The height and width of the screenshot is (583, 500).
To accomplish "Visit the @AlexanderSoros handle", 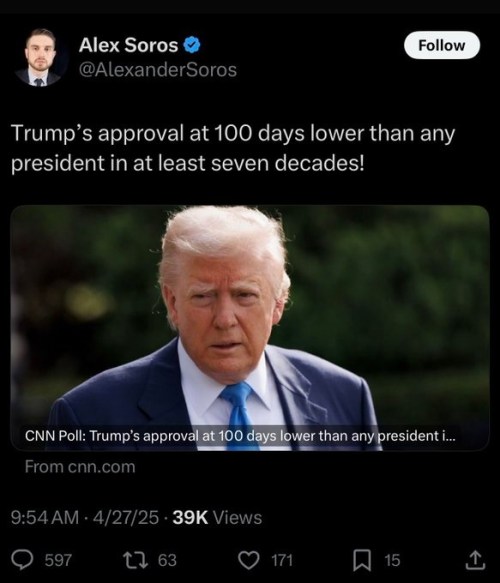I will point(158,70).
